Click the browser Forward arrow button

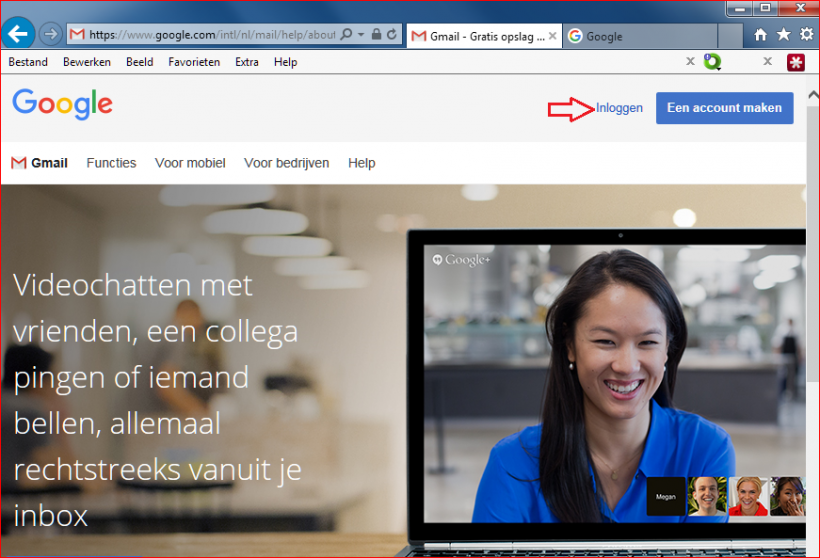(50, 34)
